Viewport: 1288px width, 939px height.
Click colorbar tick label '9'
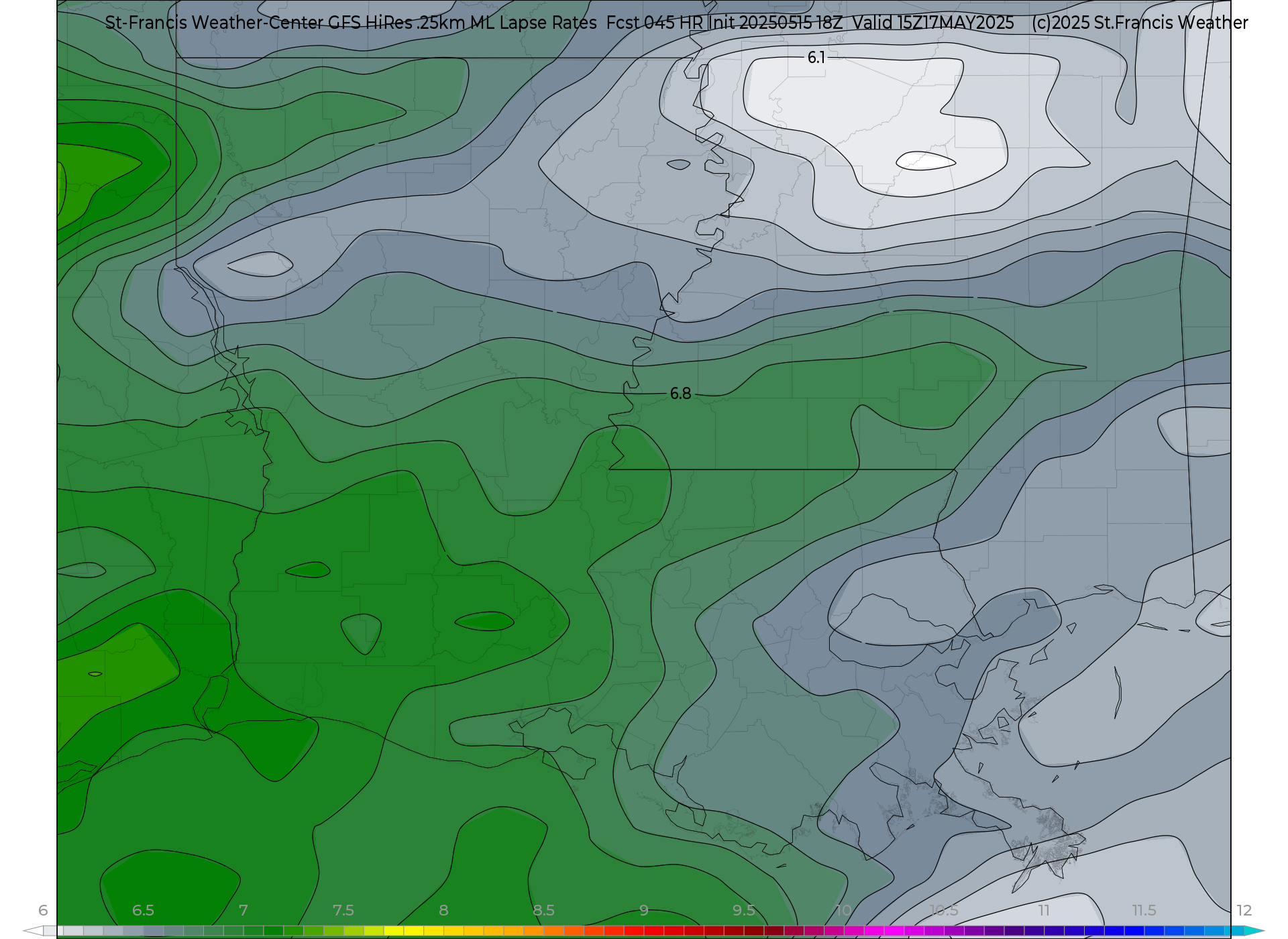[644, 910]
